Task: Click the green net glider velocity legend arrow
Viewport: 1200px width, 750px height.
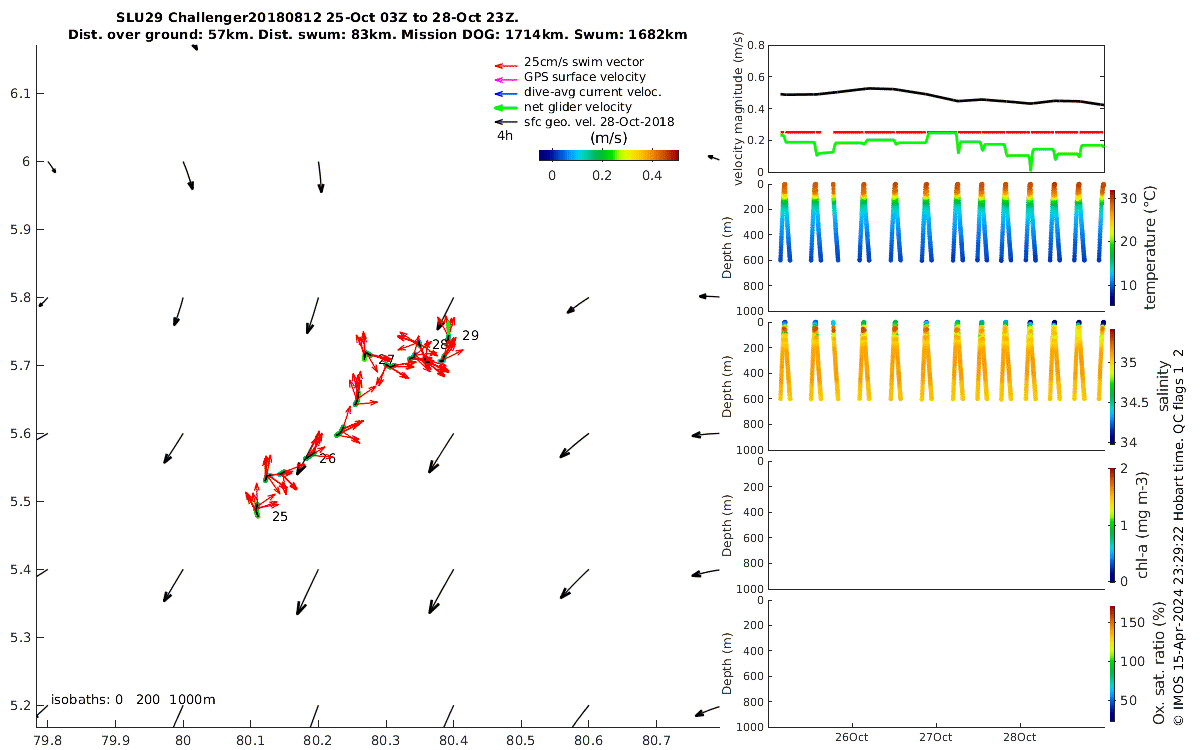Action: (x=505, y=107)
